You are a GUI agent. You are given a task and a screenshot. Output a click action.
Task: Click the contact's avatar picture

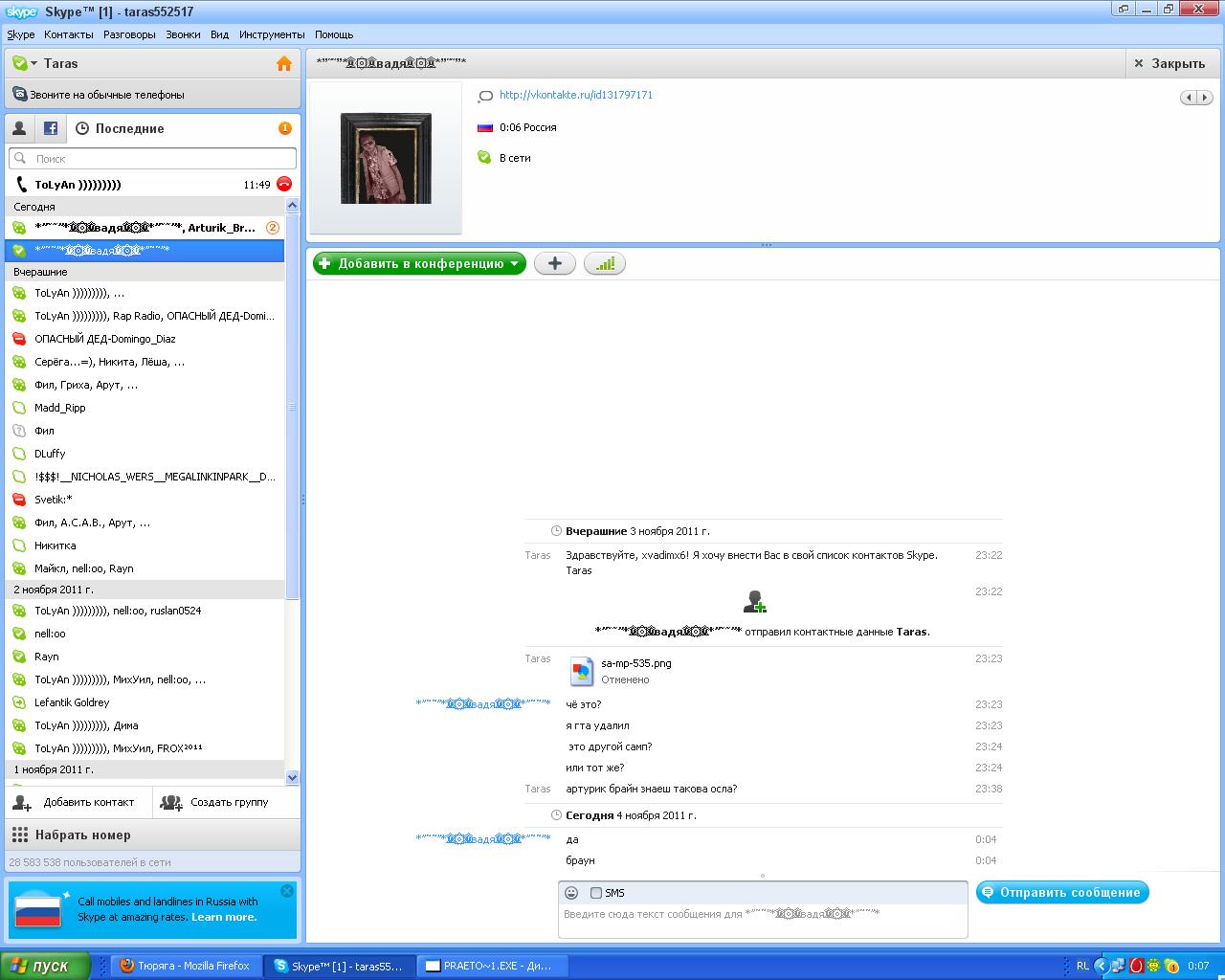coord(386,158)
